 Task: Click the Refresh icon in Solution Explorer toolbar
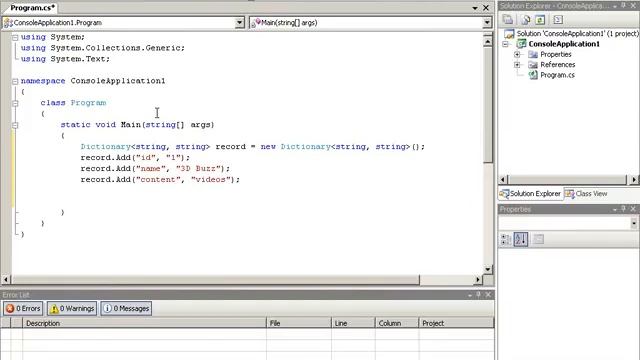point(540,20)
